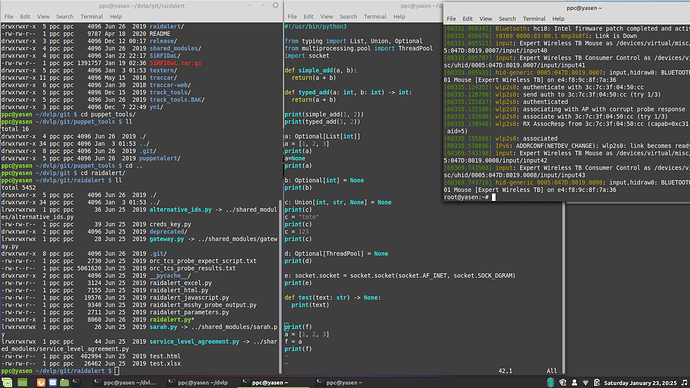Click the clipboard tray icon

pos(597,383)
